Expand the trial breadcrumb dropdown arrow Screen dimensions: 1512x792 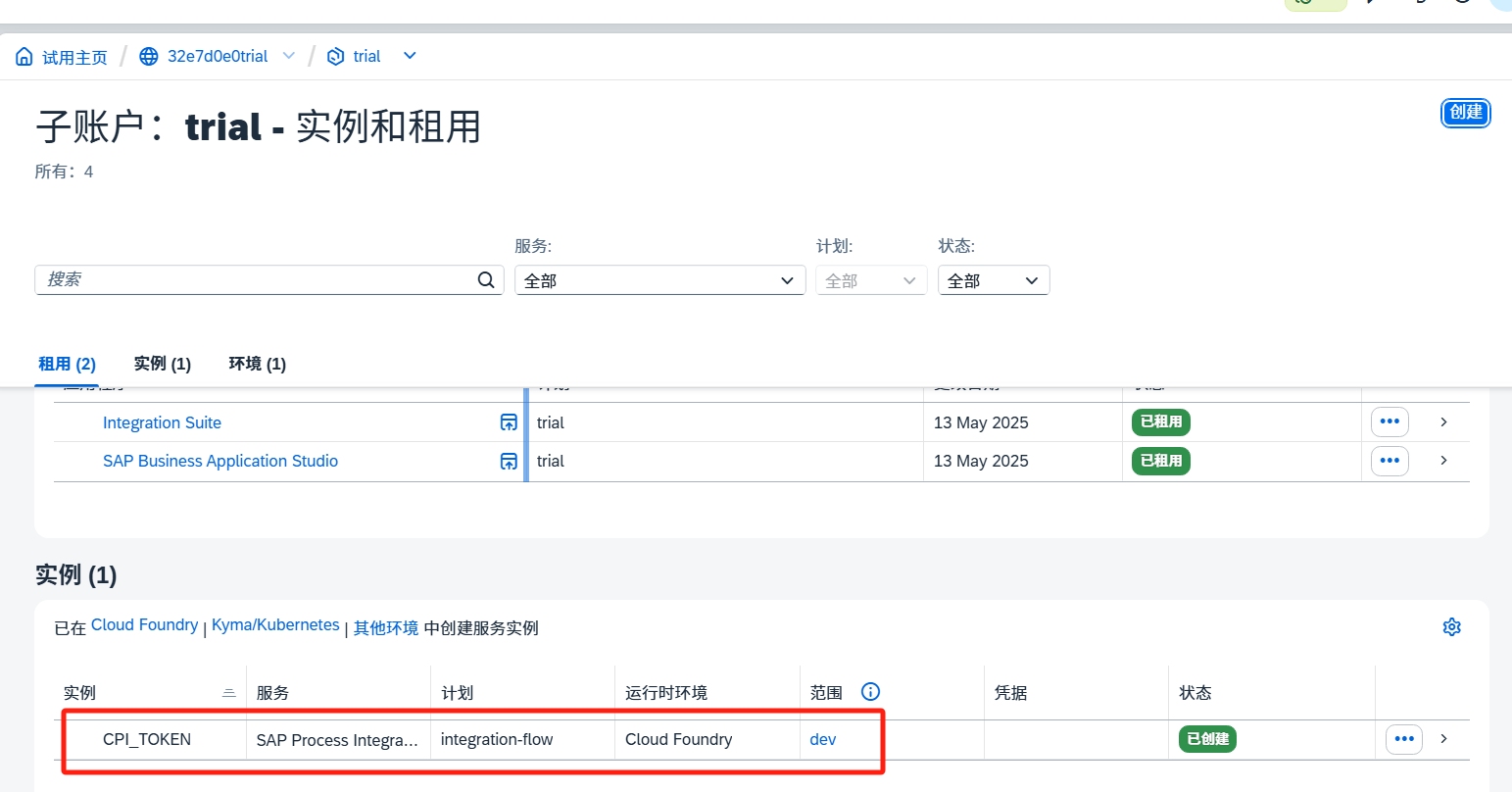coord(410,56)
